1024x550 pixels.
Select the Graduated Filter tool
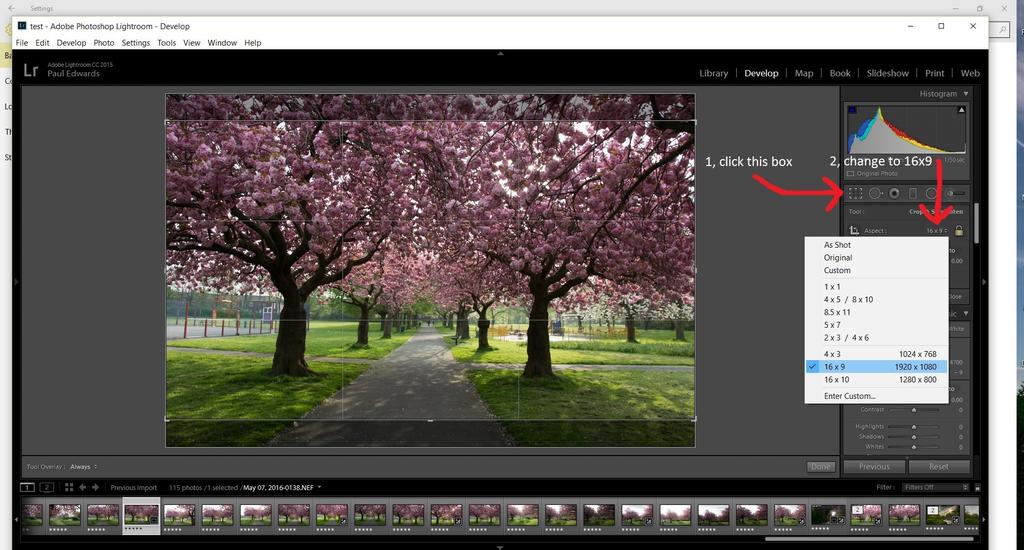click(912, 194)
